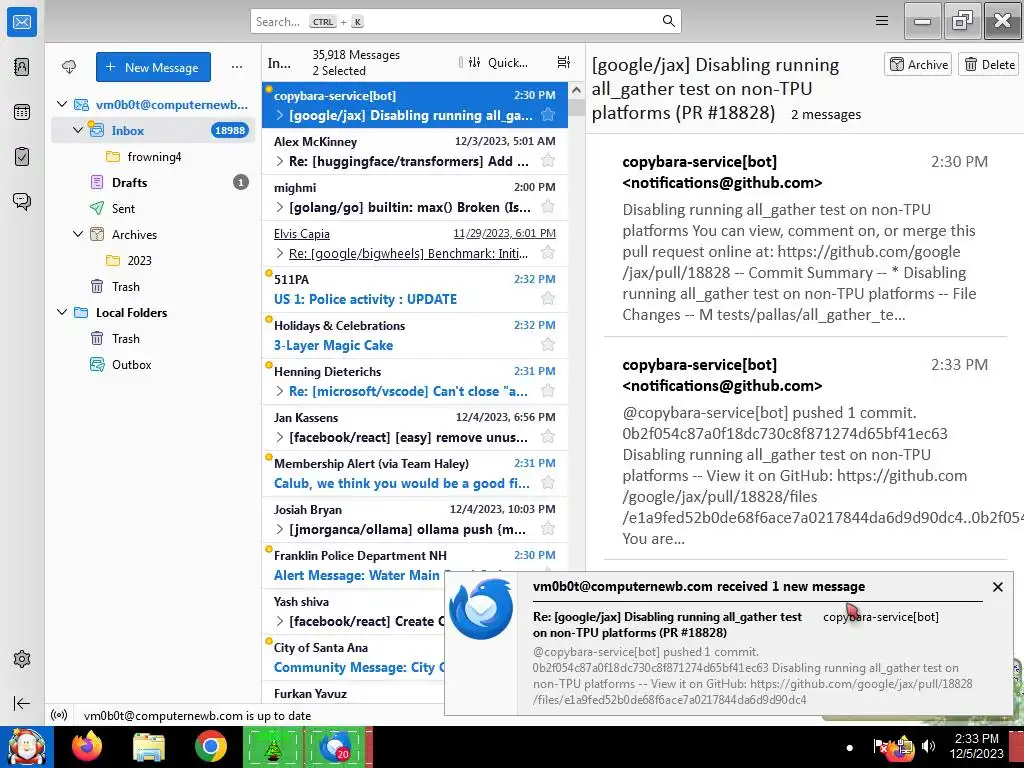Screen dimensions: 1024x768
Task: Open the Thunderbird hamburger menu
Action: [882, 21]
